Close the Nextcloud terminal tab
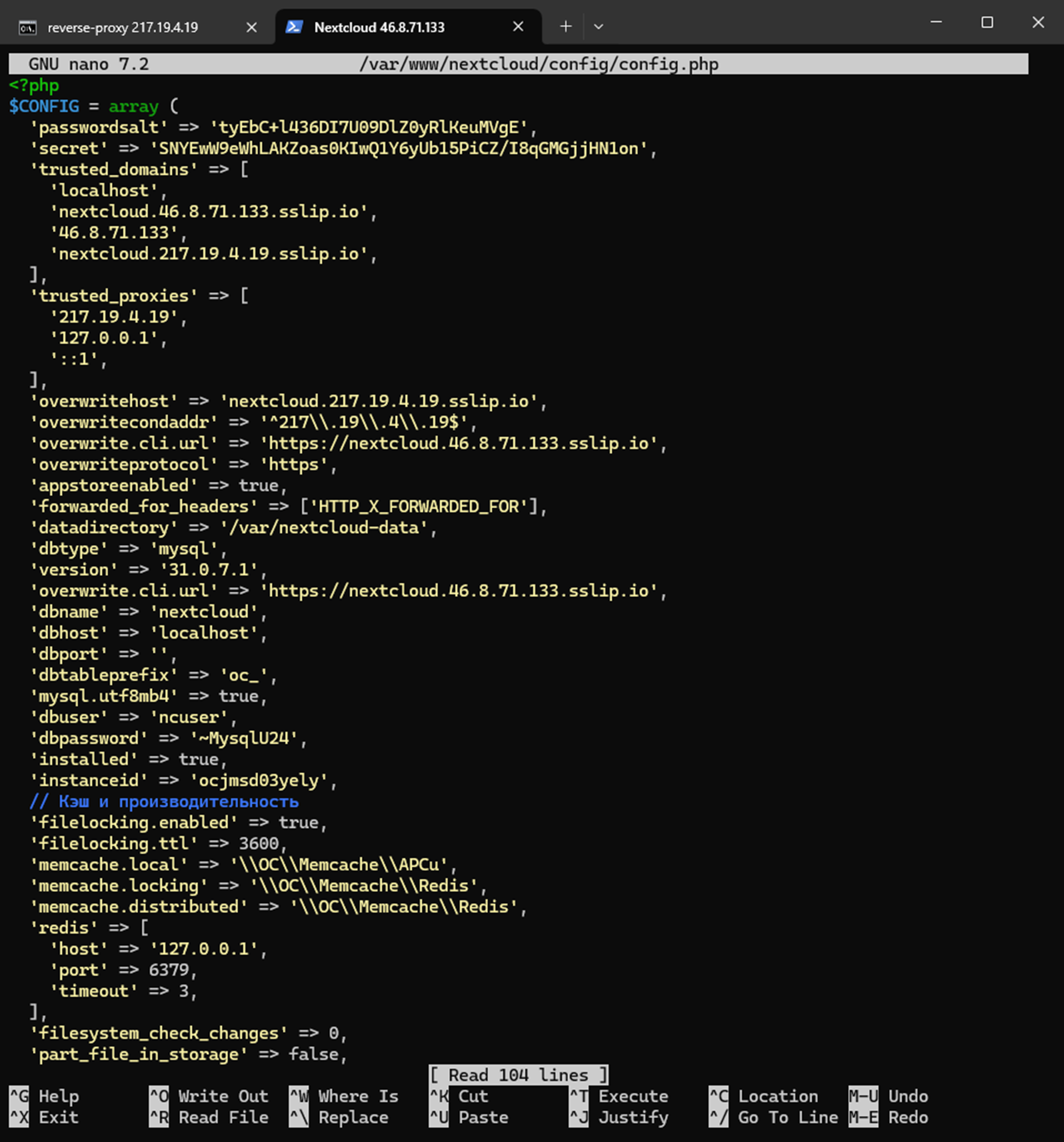This screenshot has width=1064, height=1142. [x=518, y=27]
